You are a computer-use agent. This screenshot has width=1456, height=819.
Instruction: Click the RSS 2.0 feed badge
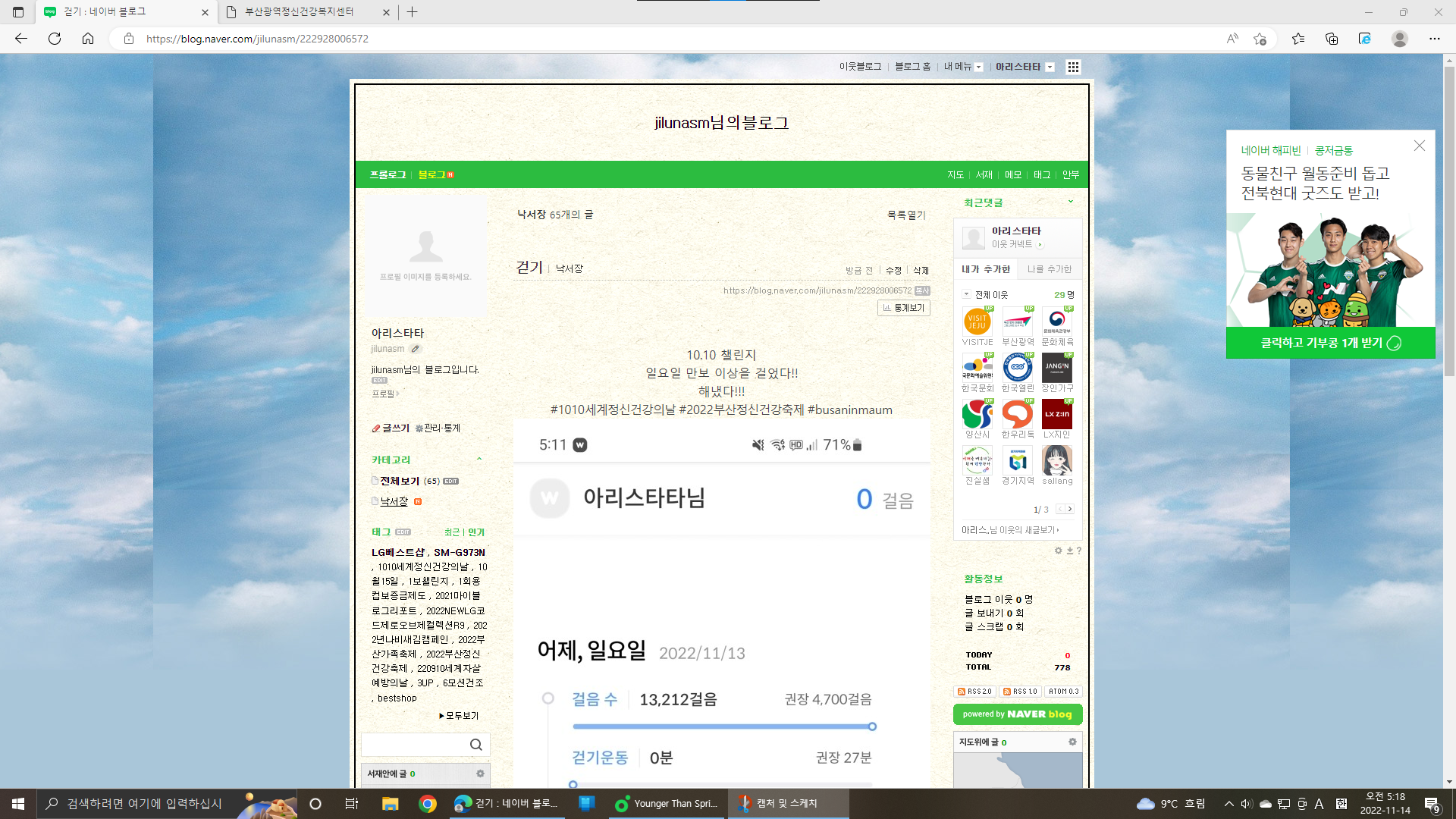(974, 692)
